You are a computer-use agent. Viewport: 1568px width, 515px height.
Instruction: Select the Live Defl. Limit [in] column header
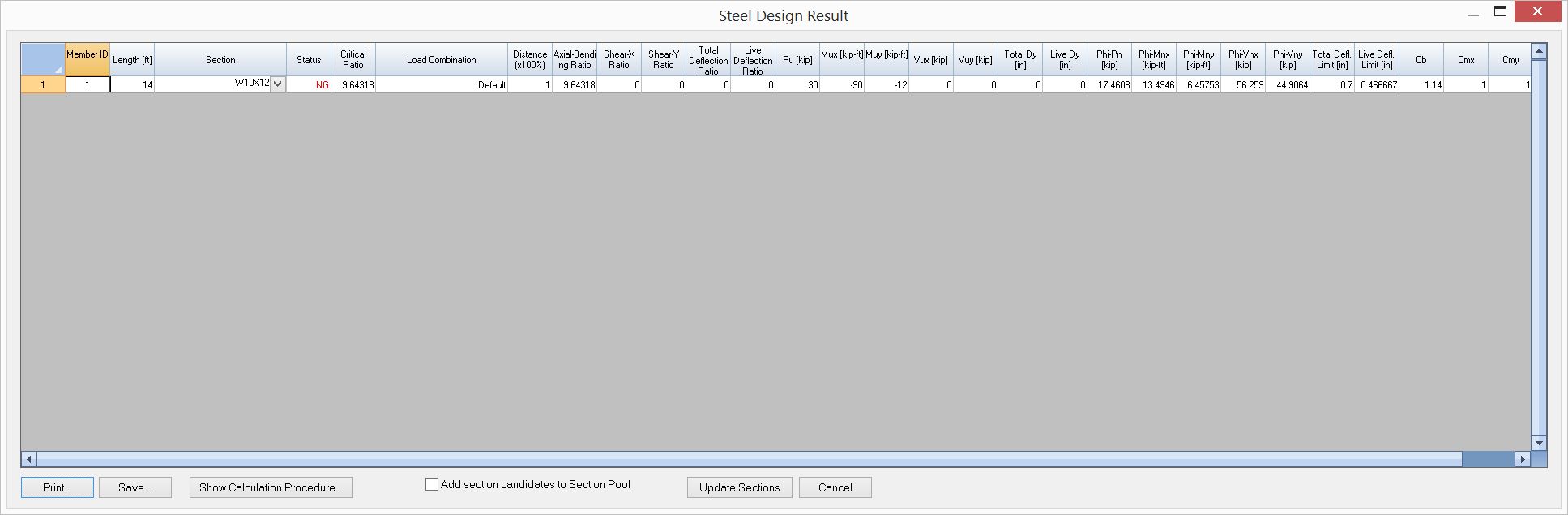[x=1377, y=59]
